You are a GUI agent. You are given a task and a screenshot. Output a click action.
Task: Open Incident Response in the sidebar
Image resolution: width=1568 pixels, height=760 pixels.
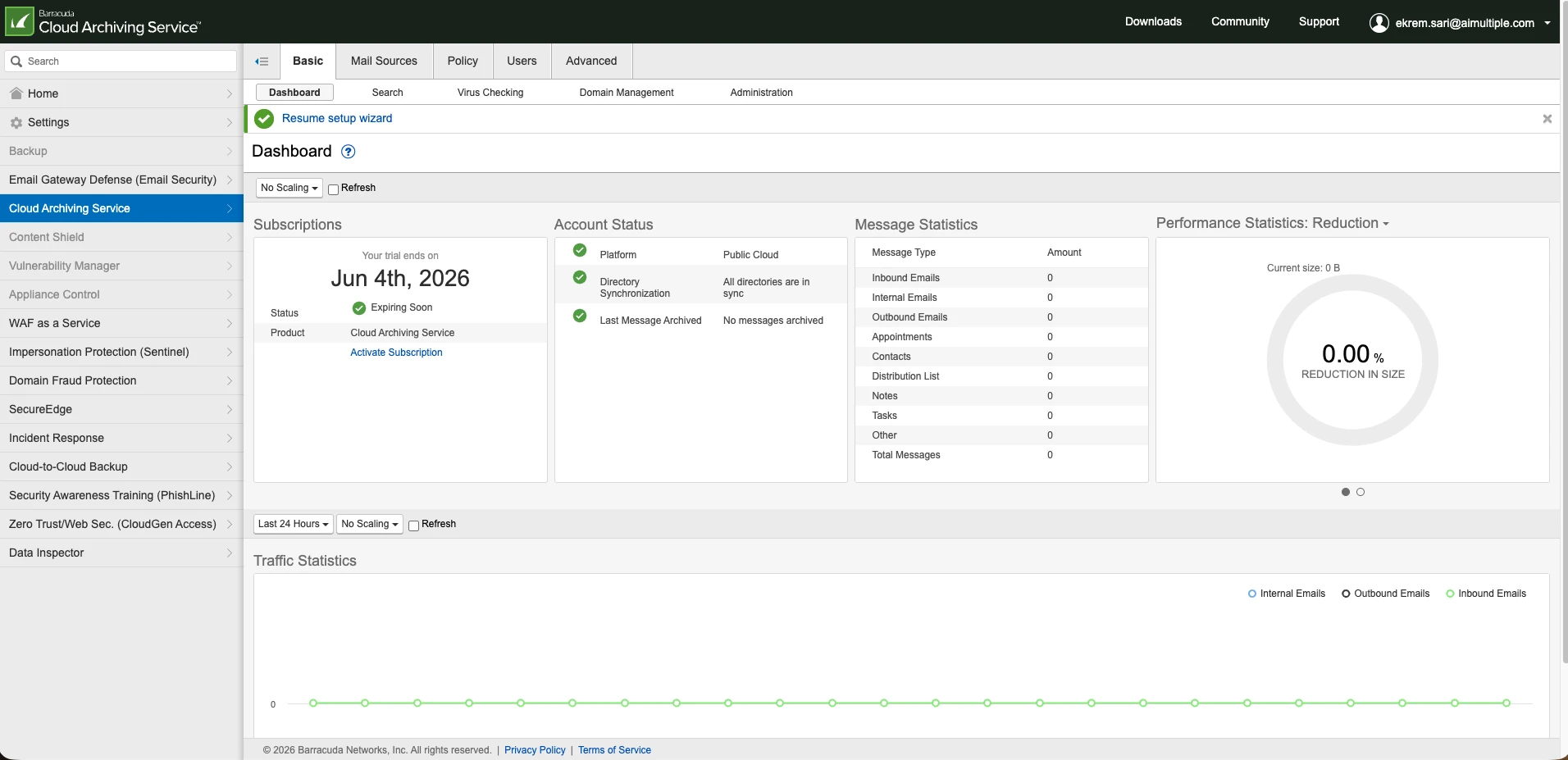(121, 438)
